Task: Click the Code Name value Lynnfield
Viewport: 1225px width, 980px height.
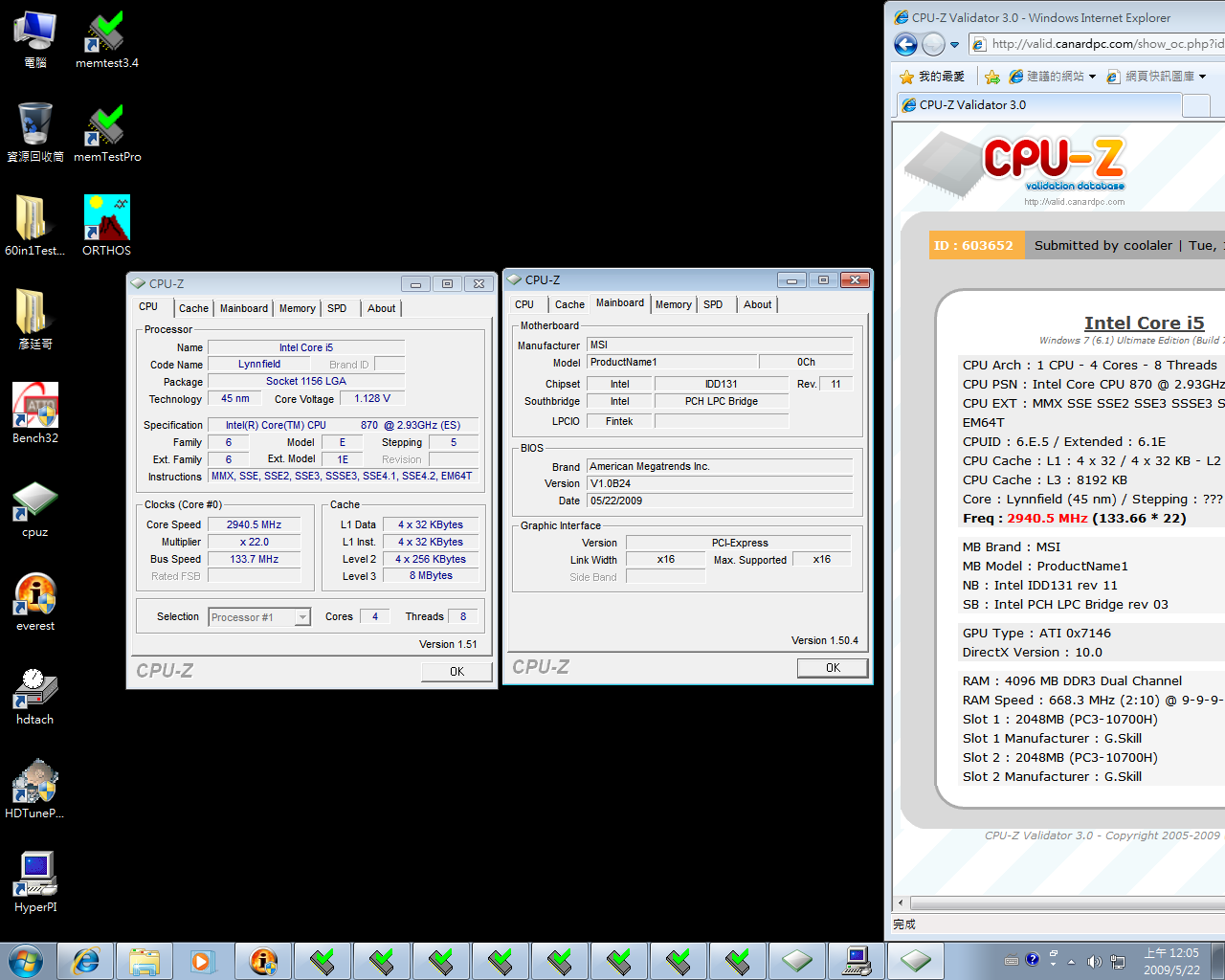Action: pyautogui.click(x=259, y=364)
